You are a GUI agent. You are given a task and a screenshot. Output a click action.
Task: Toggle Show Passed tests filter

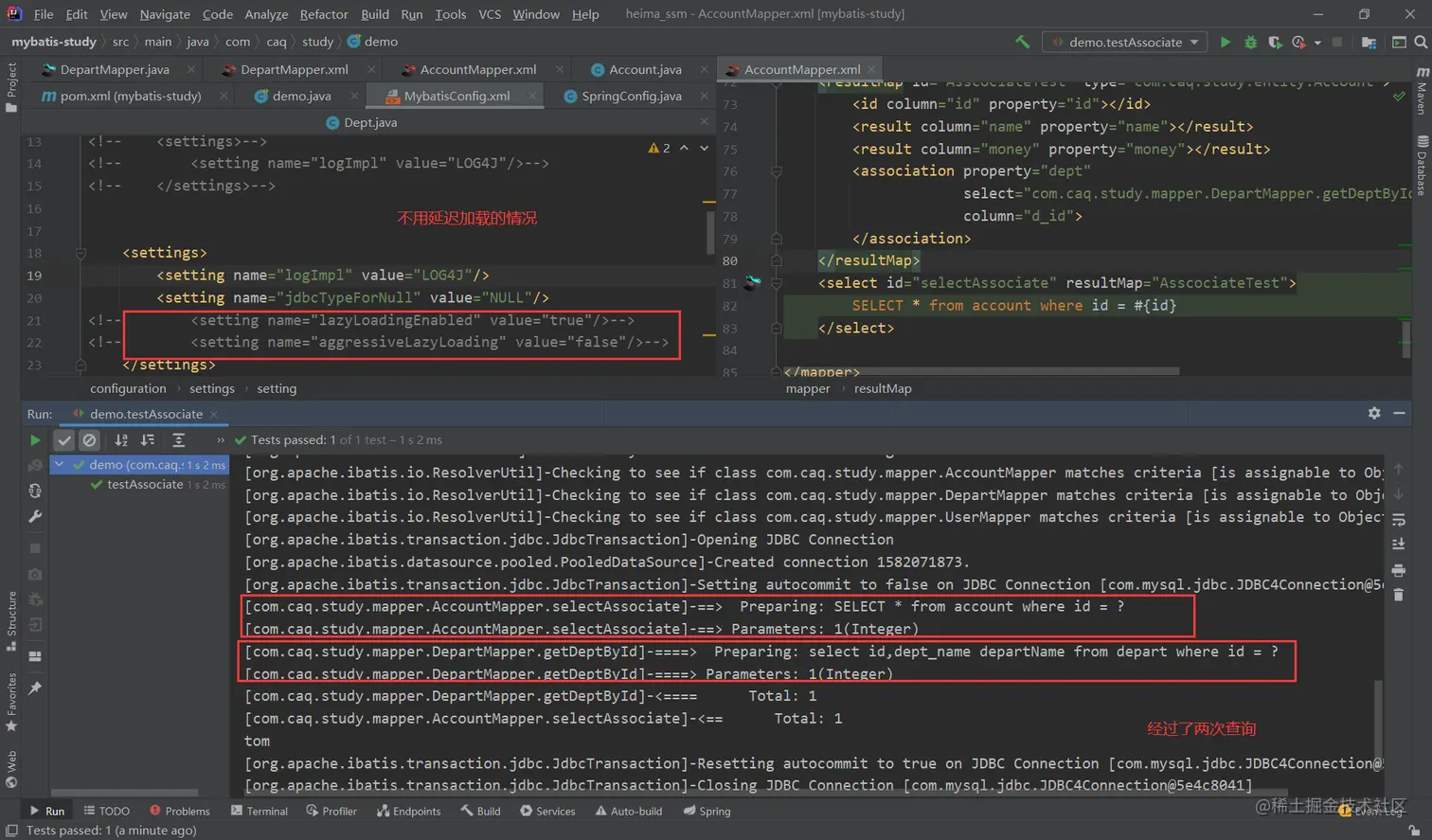click(64, 440)
